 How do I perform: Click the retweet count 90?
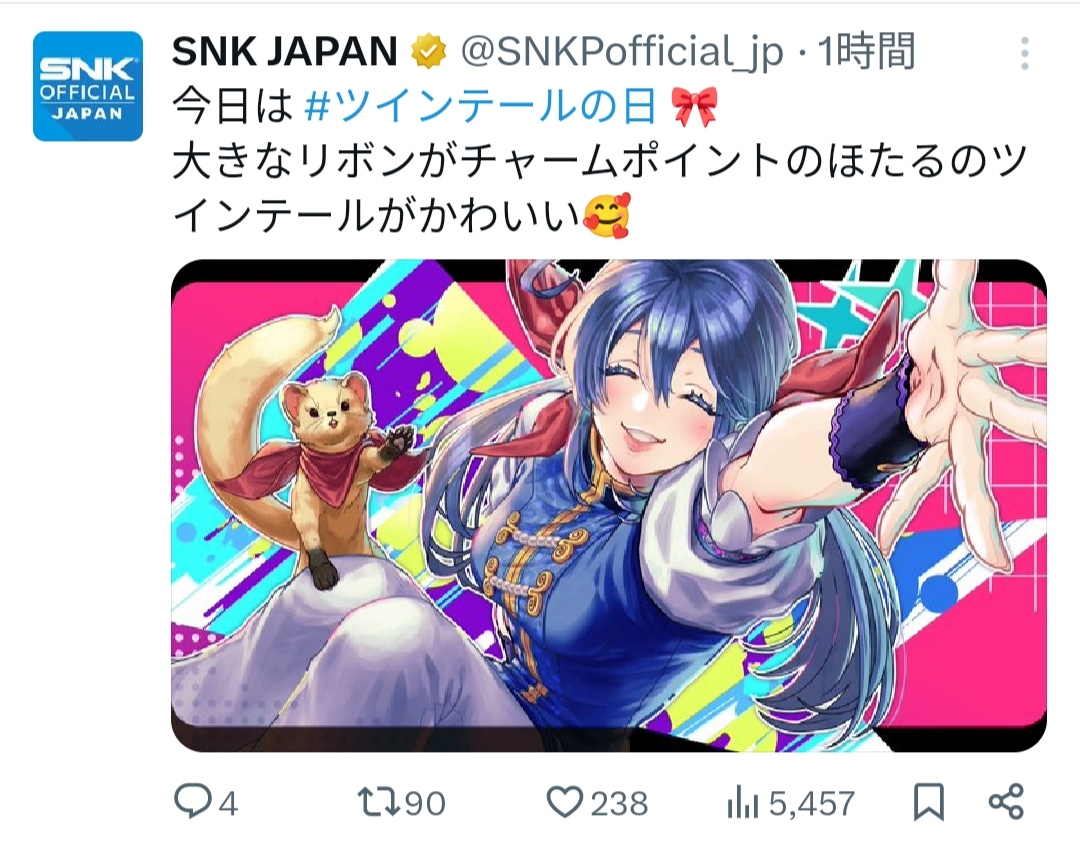(425, 803)
